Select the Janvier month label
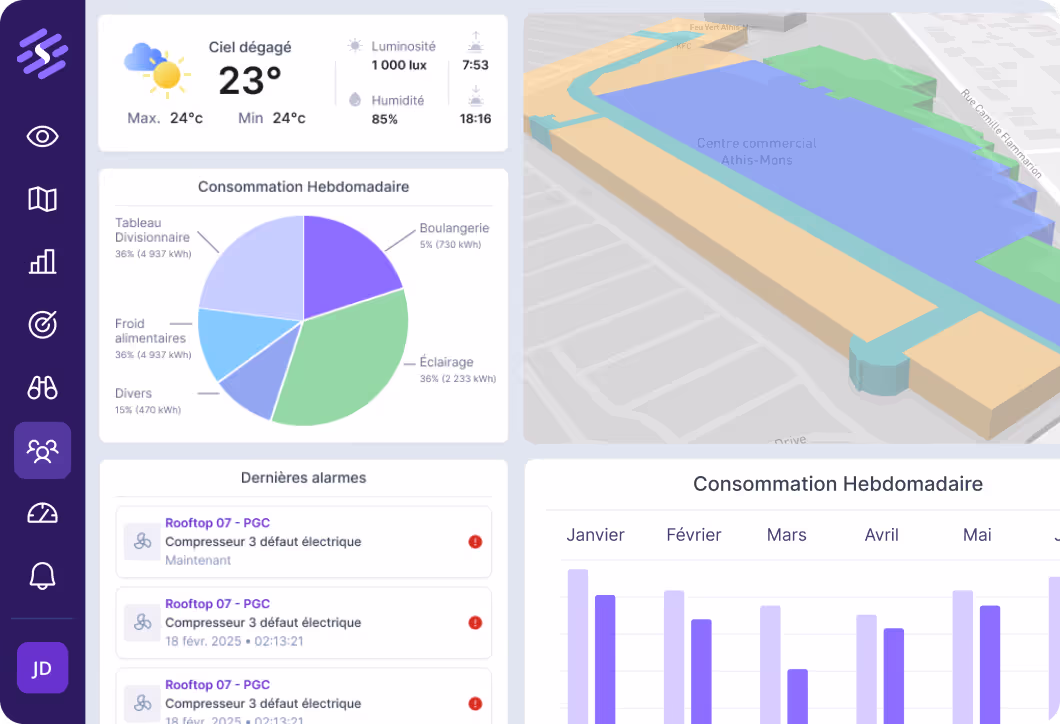This screenshot has width=1060, height=724. [596, 535]
